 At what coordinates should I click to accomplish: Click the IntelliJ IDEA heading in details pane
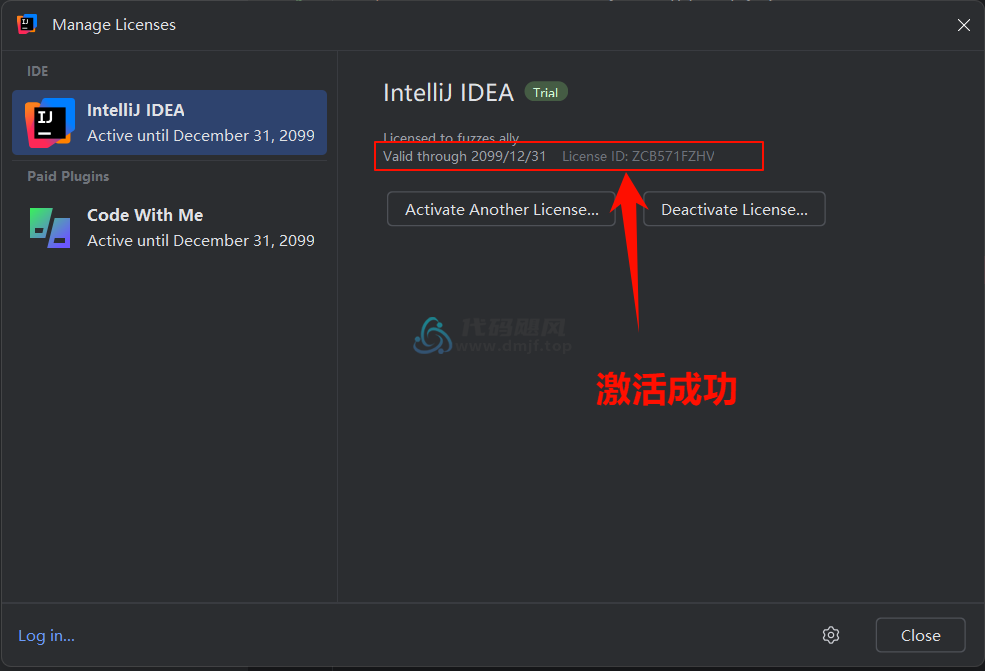pyautogui.click(x=449, y=93)
